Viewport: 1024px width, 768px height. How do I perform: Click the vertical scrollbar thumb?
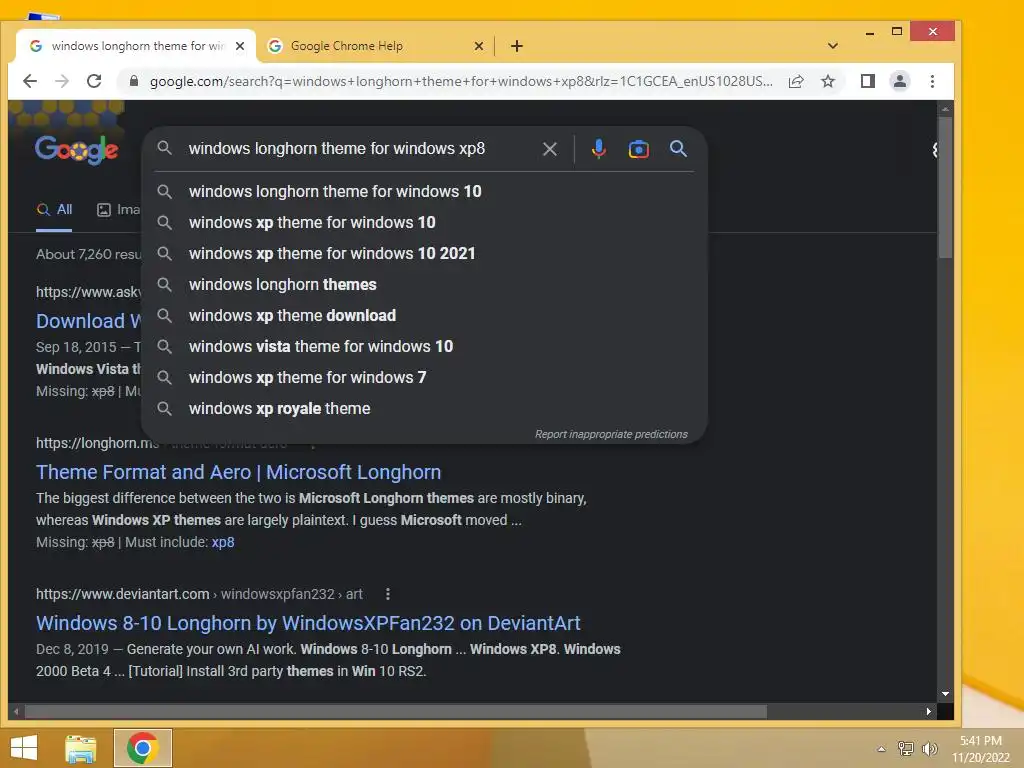tap(945, 188)
